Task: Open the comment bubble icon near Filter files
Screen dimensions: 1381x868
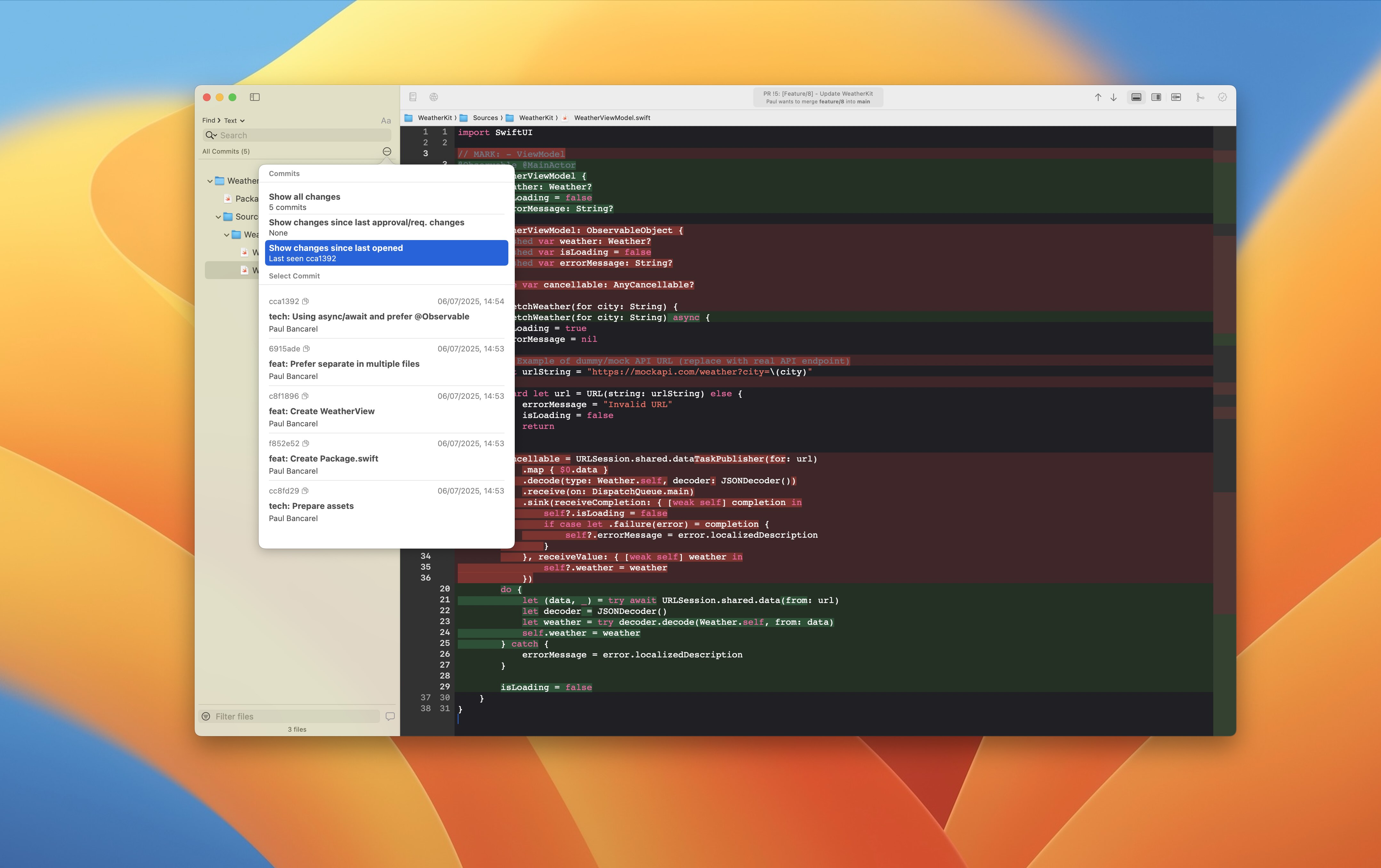Action: [390, 716]
